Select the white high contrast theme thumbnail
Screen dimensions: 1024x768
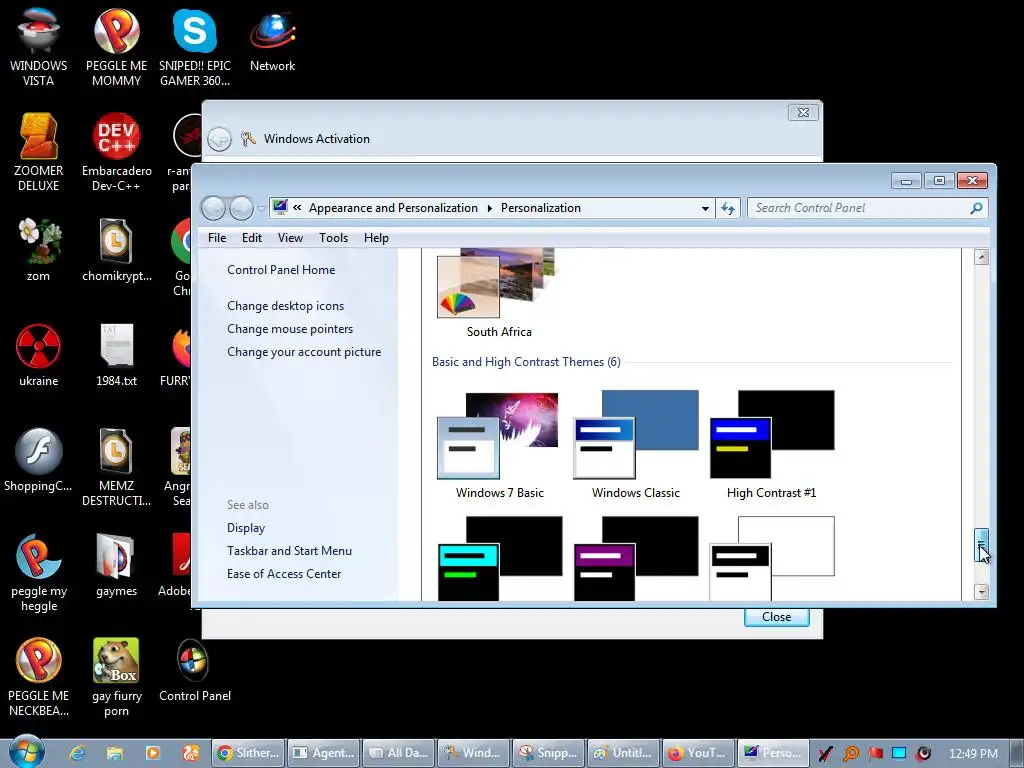tap(771, 558)
